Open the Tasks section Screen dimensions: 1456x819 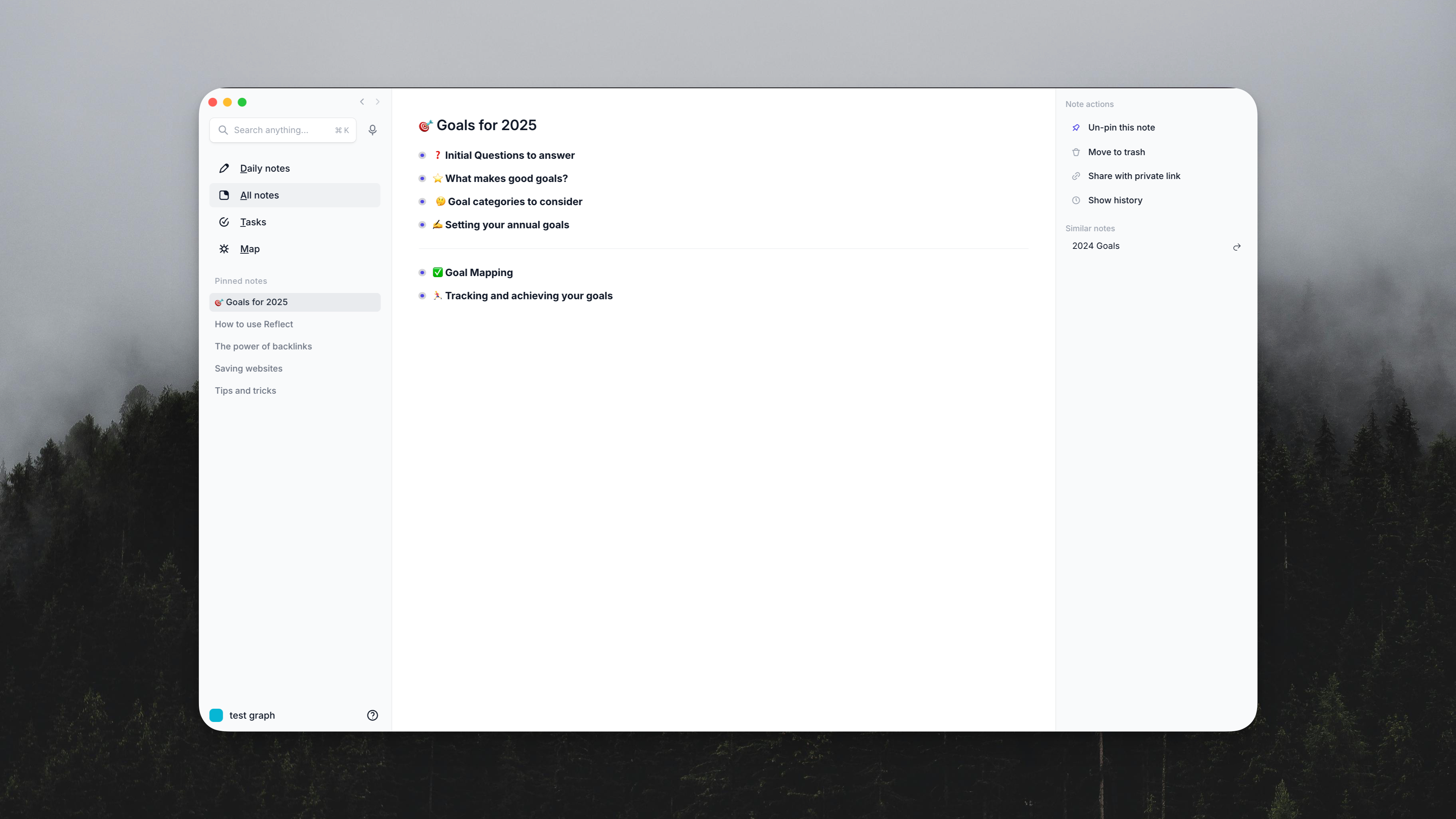pos(253,222)
